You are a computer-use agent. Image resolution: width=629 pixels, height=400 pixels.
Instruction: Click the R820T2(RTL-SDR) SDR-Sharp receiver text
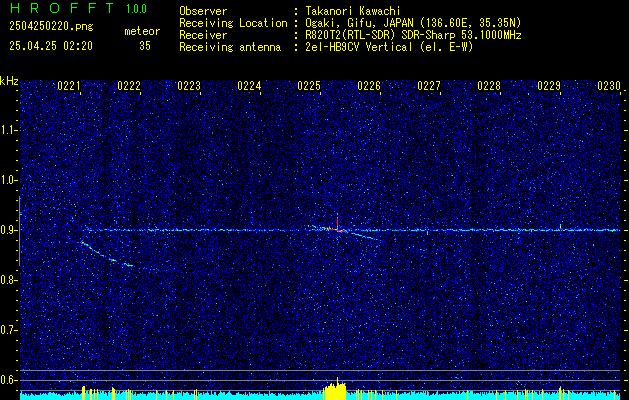tap(413, 35)
